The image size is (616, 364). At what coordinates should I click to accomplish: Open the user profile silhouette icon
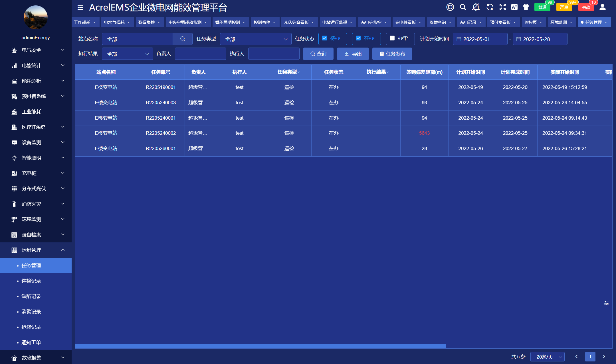603,7
